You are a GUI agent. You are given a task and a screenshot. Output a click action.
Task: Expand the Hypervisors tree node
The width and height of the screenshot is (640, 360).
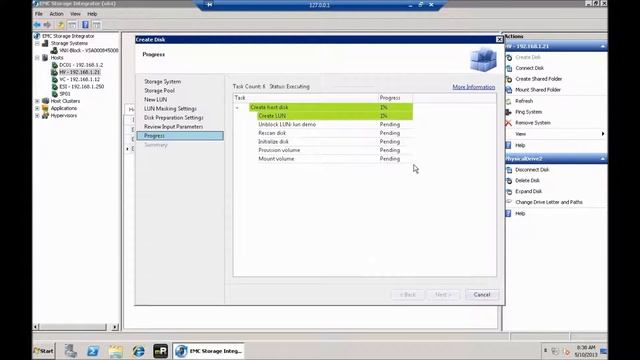pyautogui.click(x=37, y=116)
